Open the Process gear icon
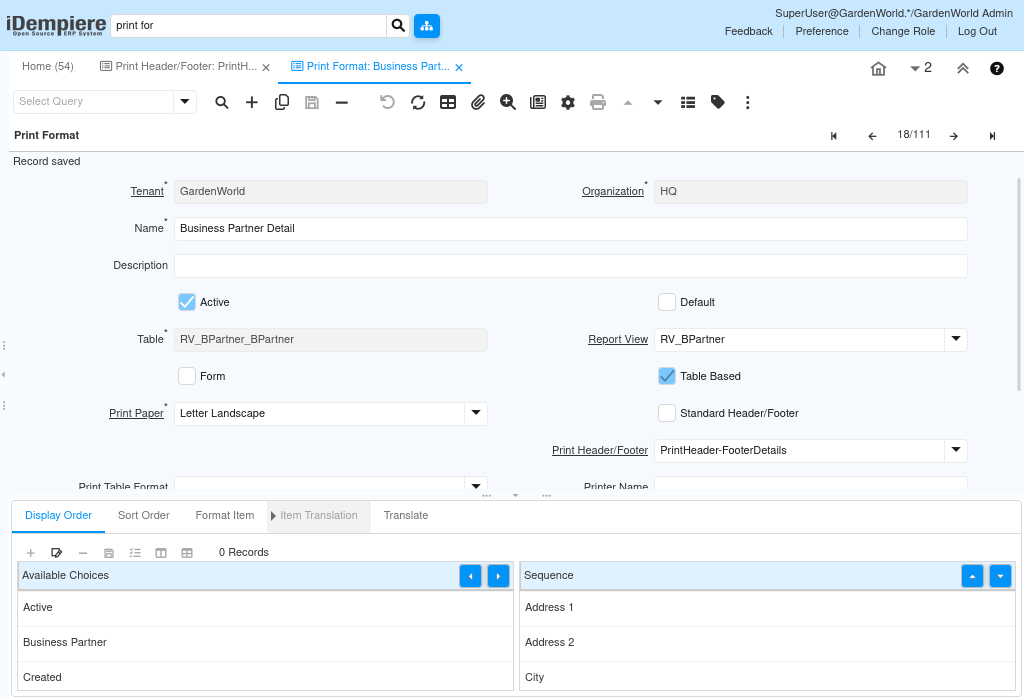 (568, 103)
